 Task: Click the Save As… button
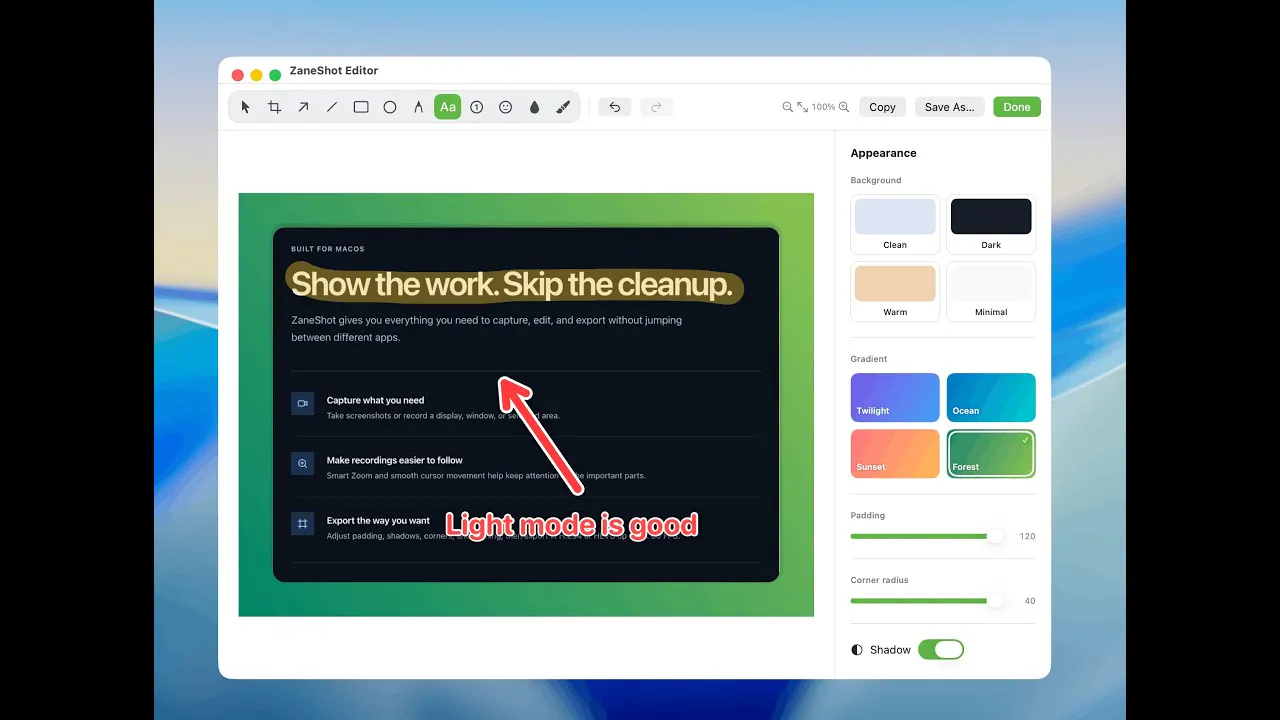point(950,107)
